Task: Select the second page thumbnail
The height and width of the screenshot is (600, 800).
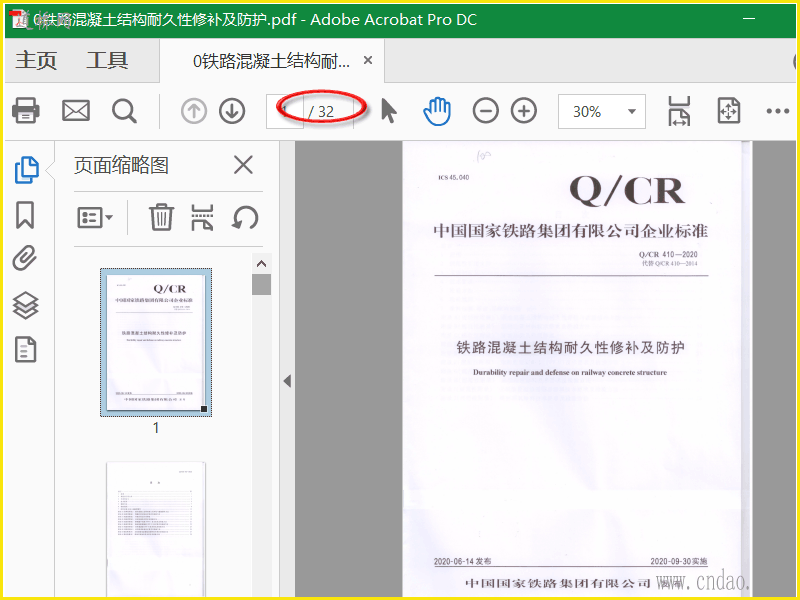Action: [x=156, y=529]
